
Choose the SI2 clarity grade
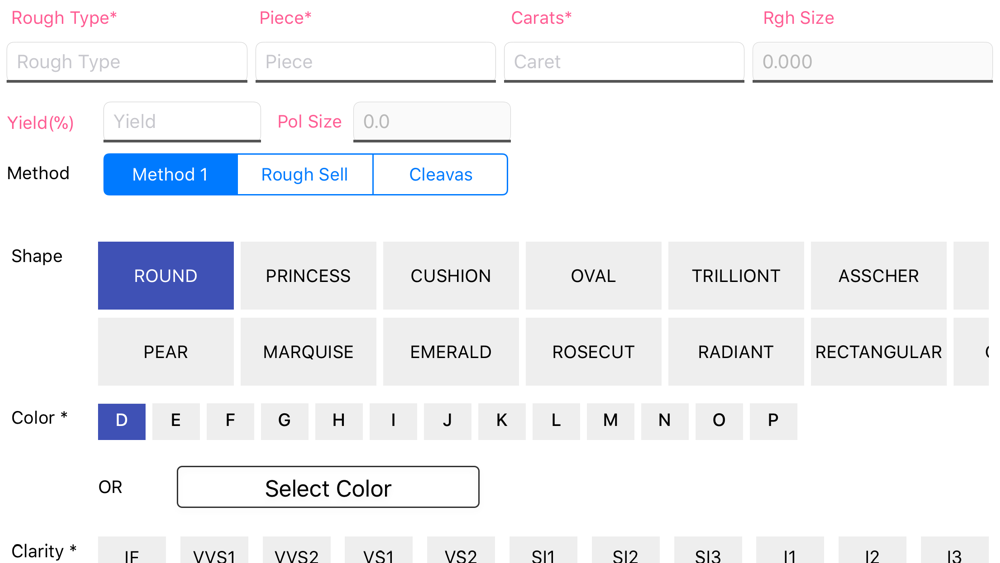(626, 551)
